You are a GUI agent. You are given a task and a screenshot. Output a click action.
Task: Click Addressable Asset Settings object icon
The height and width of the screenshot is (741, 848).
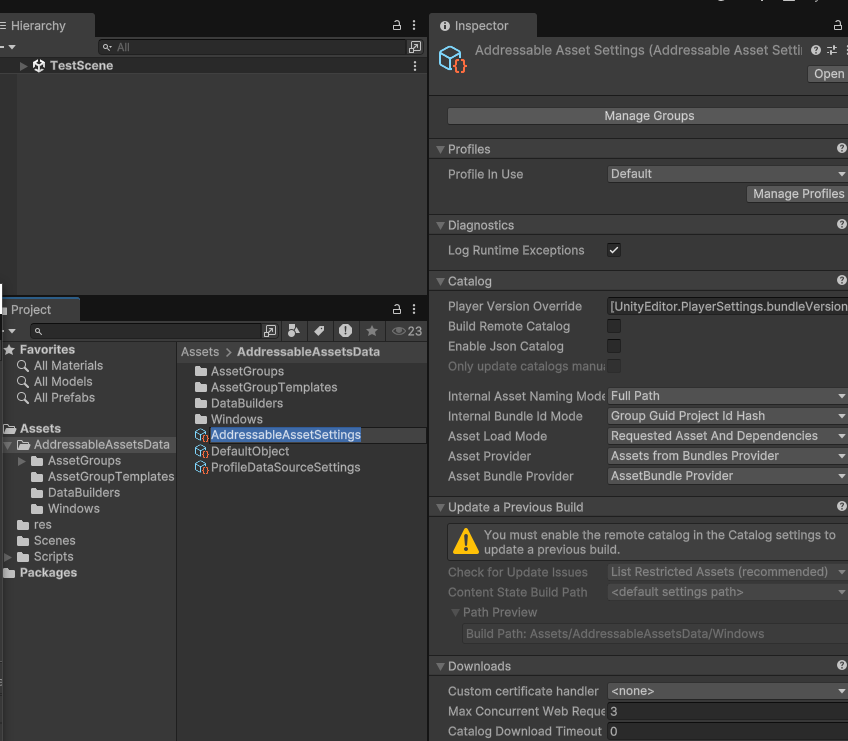(x=452, y=59)
